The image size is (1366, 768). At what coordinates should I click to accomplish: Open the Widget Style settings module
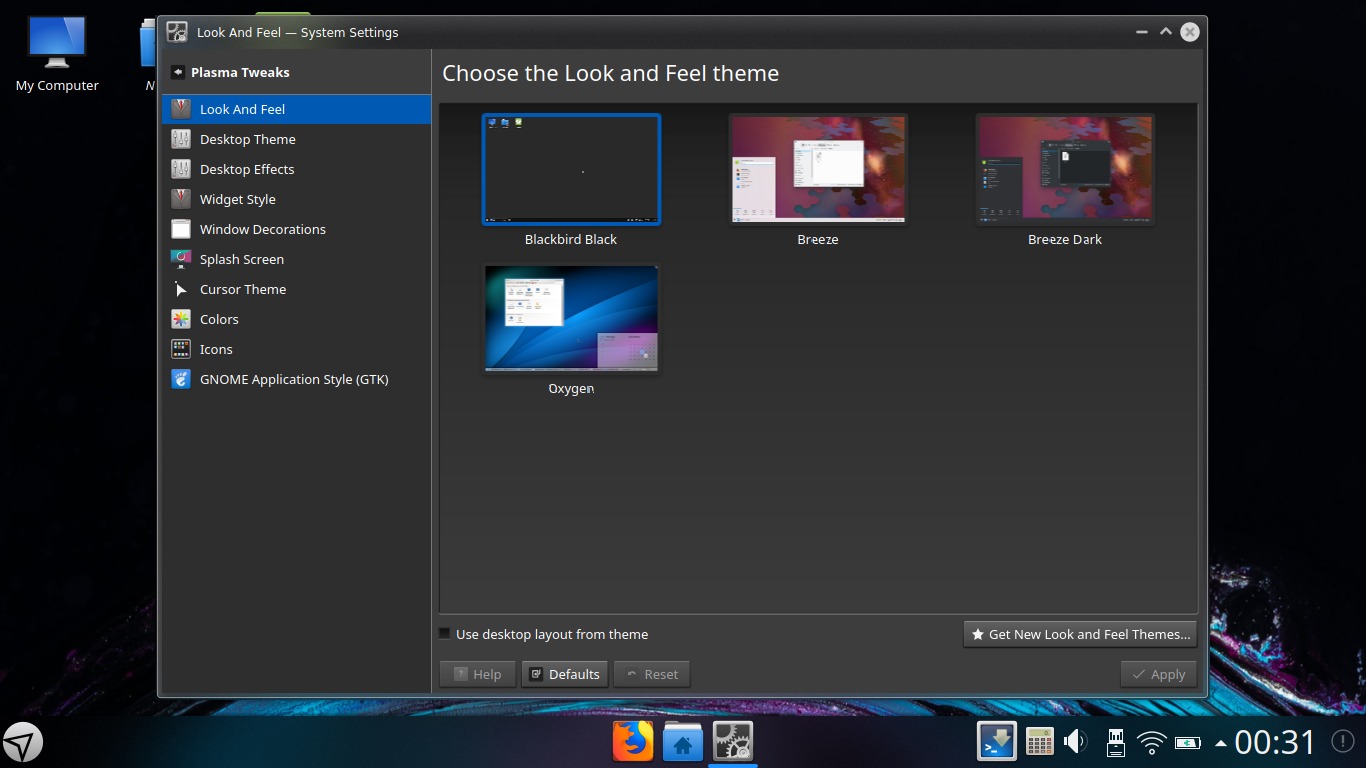click(x=296, y=199)
